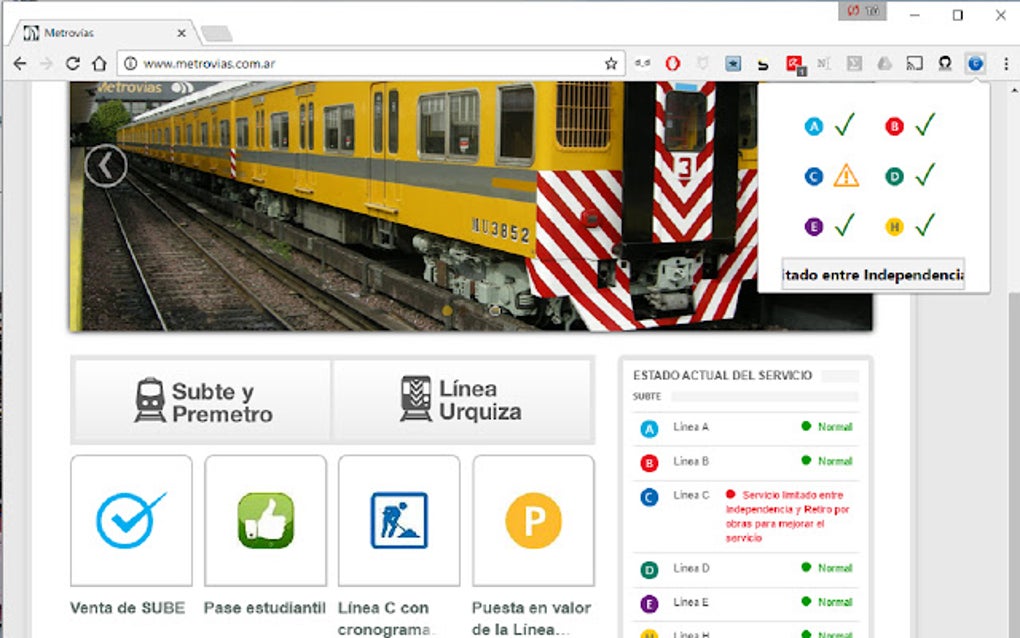The image size is (1020, 638).
Task: Click Subte y Premetro section
Action: [200, 399]
